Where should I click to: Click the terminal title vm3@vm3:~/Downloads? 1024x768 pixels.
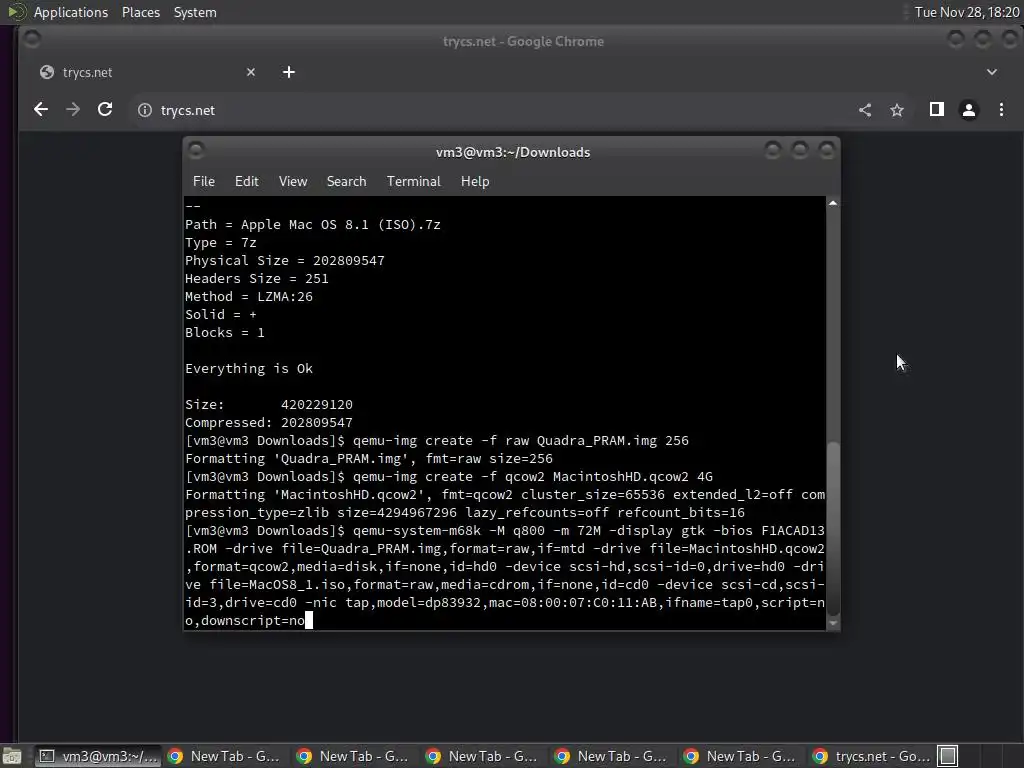pos(513,152)
